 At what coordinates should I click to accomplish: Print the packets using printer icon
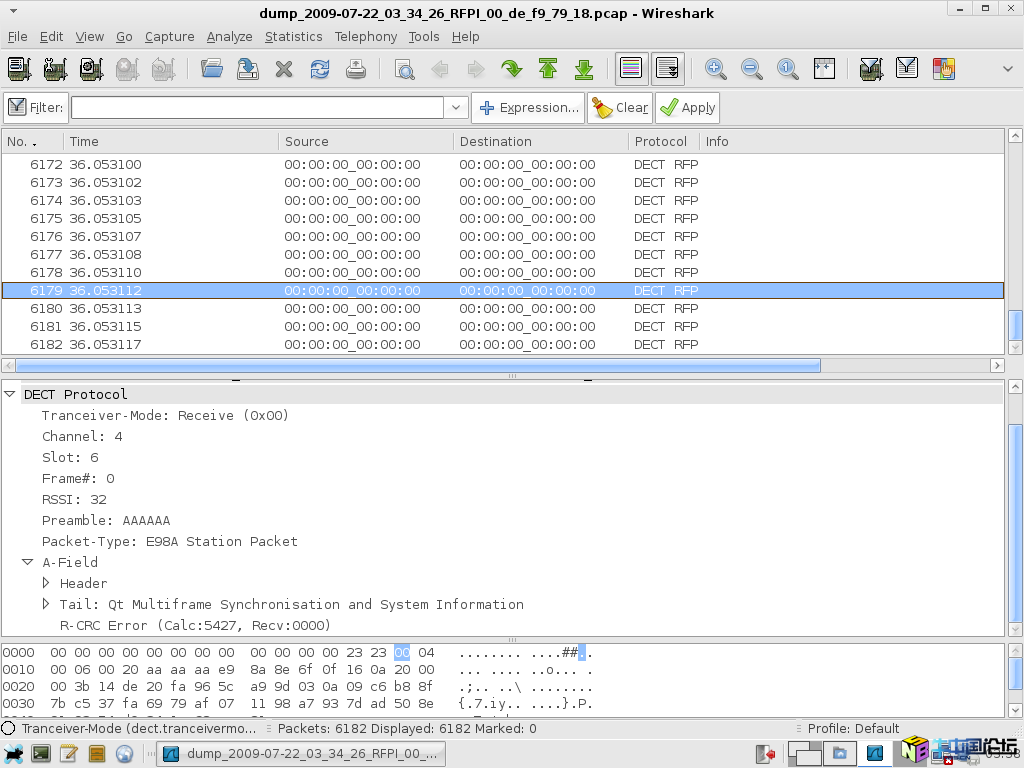[x=356, y=69]
